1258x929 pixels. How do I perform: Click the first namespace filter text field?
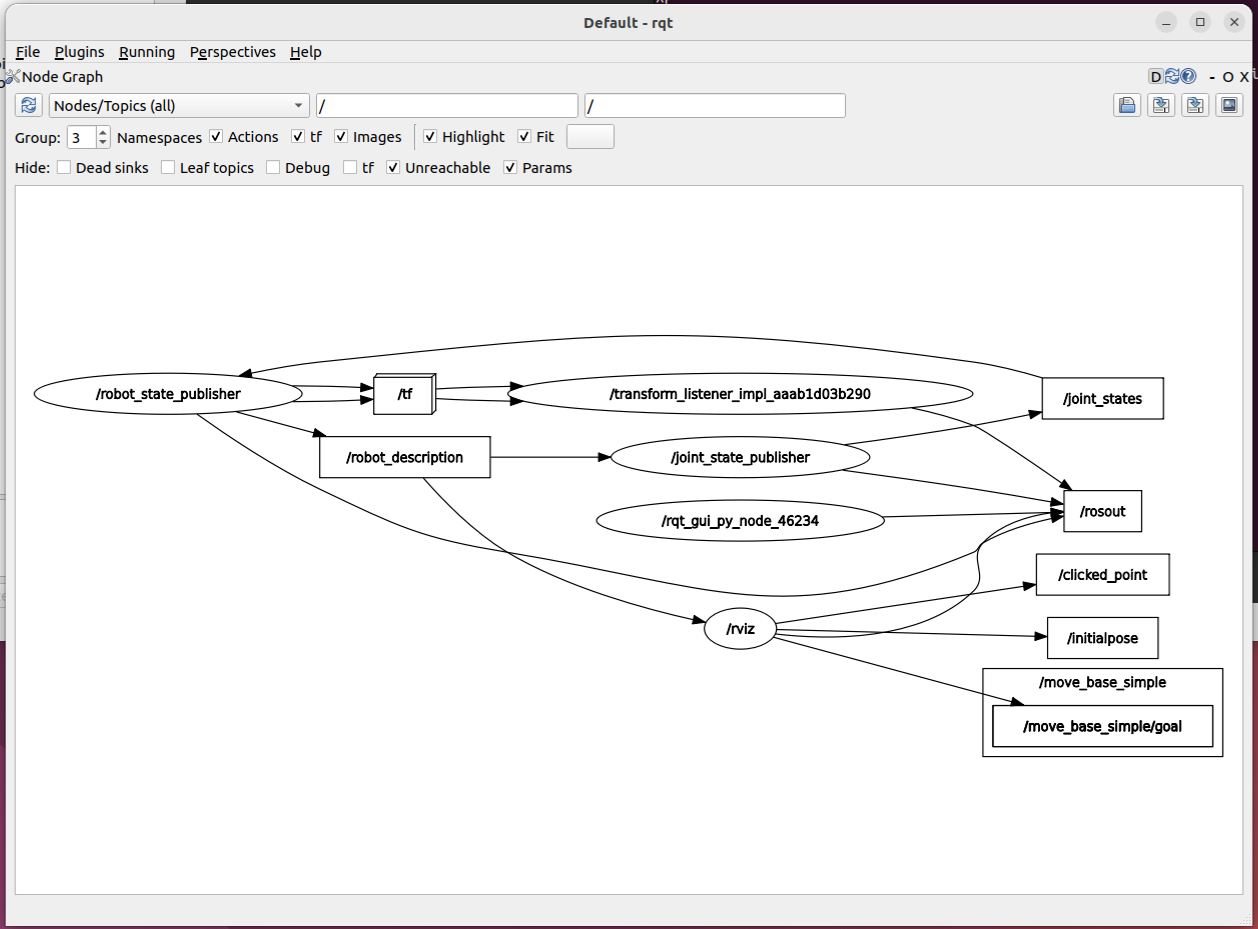point(447,106)
